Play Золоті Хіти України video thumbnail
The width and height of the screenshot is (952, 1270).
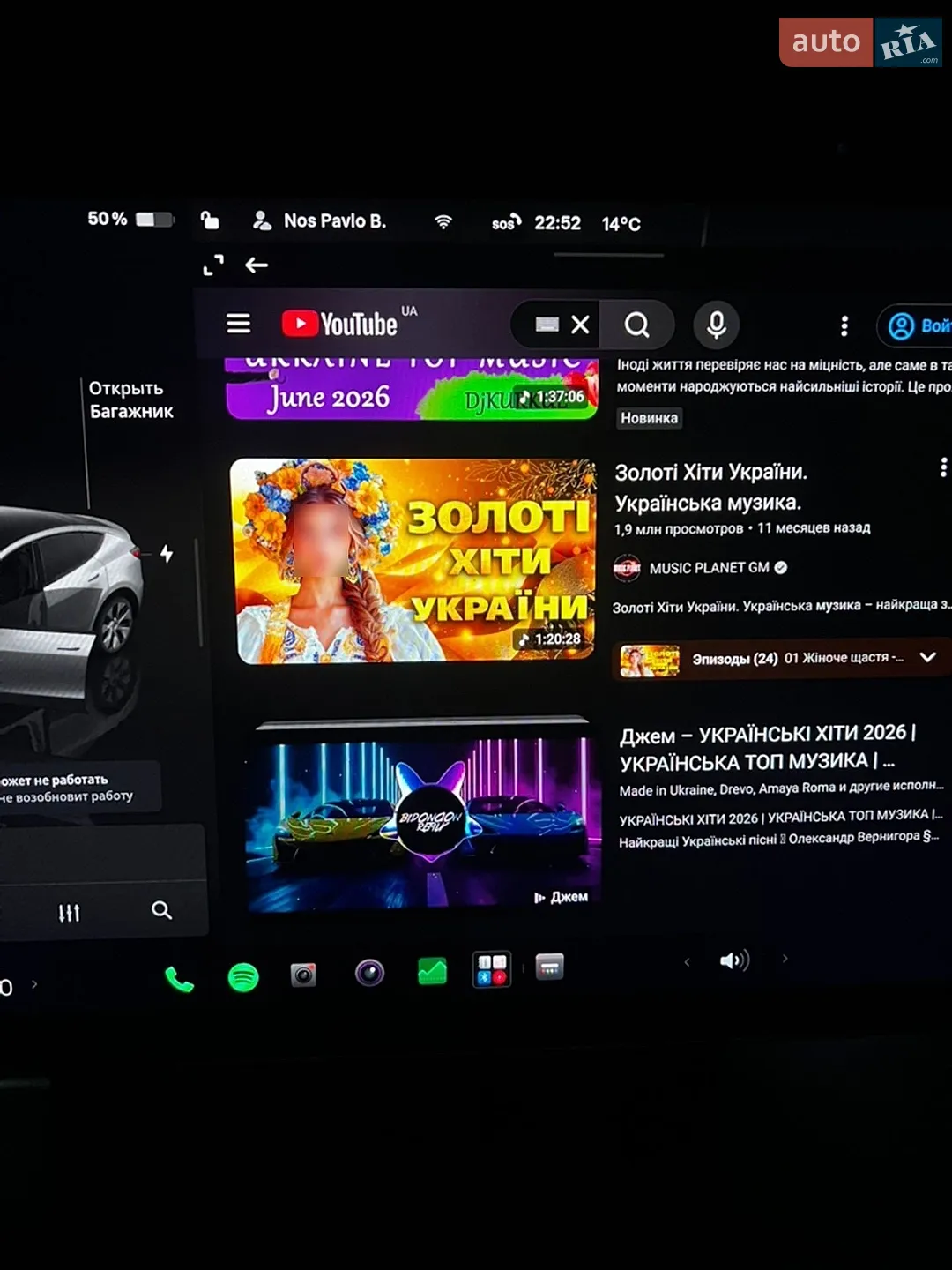coord(414,560)
